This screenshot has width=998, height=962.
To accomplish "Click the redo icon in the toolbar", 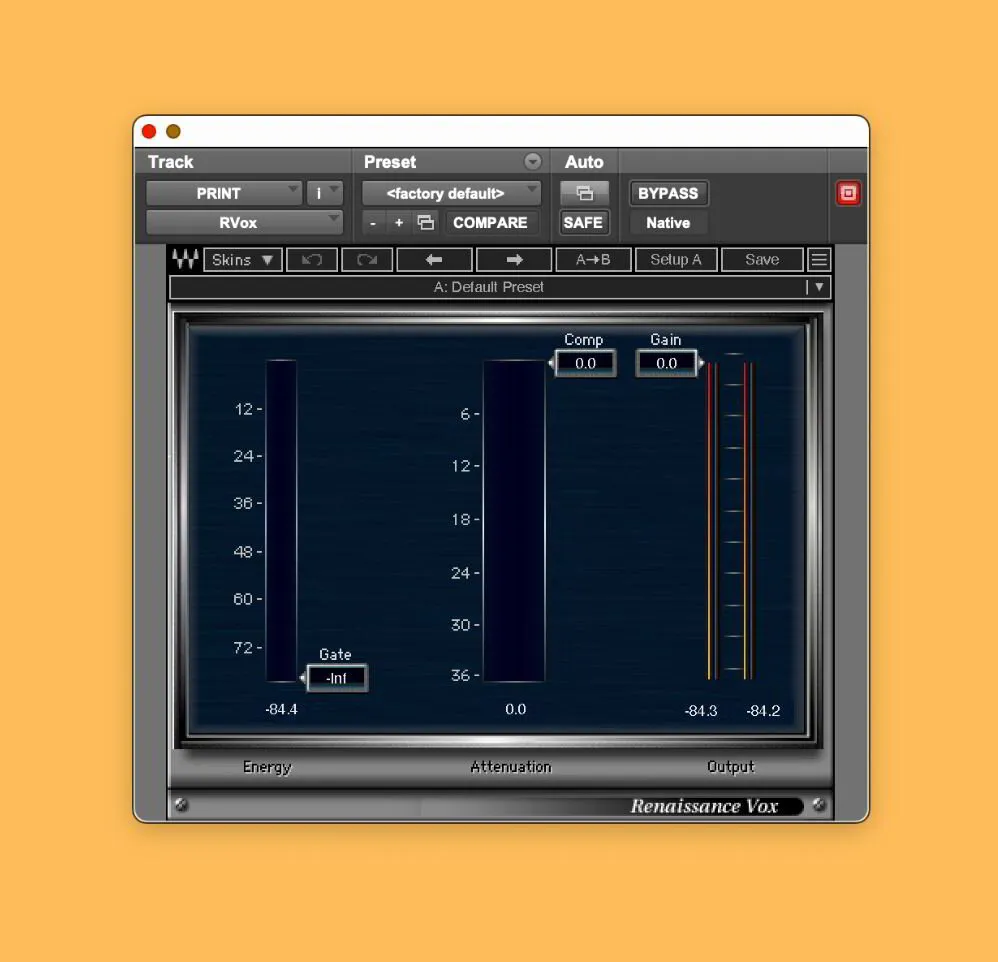I will 367,259.
